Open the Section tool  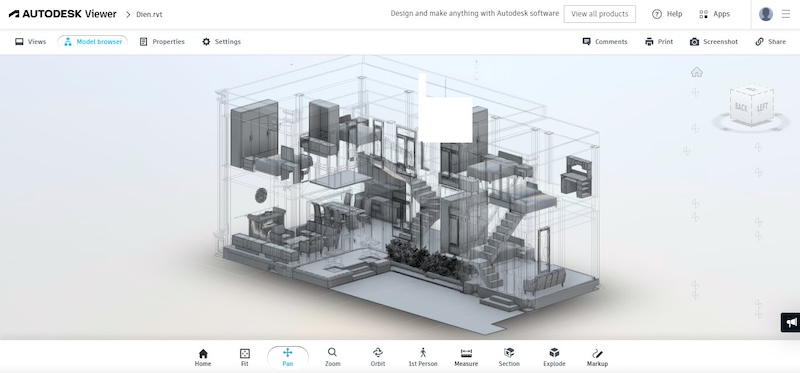tap(509, 357)
